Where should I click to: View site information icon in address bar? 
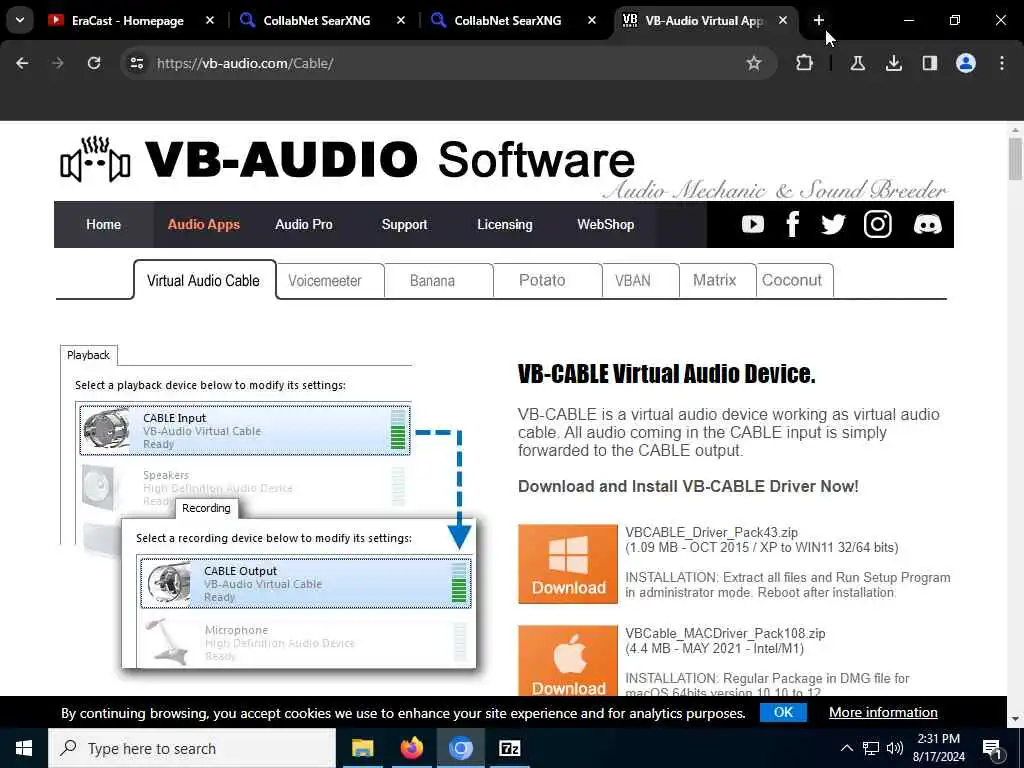click(x=136, y=63)
